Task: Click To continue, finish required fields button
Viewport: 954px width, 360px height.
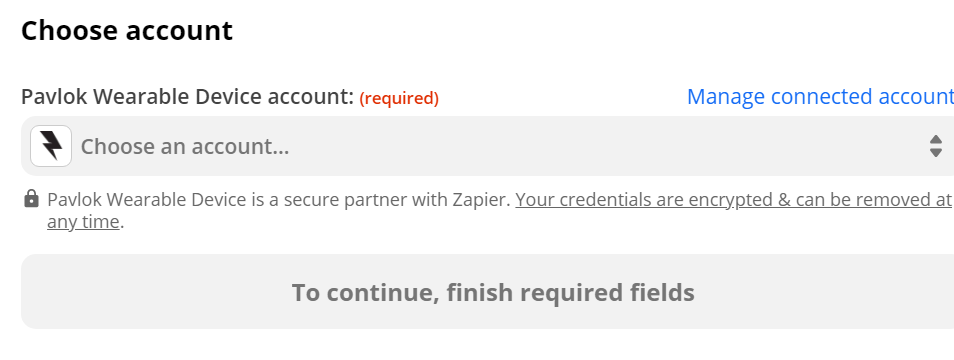Action: [487, 292]
